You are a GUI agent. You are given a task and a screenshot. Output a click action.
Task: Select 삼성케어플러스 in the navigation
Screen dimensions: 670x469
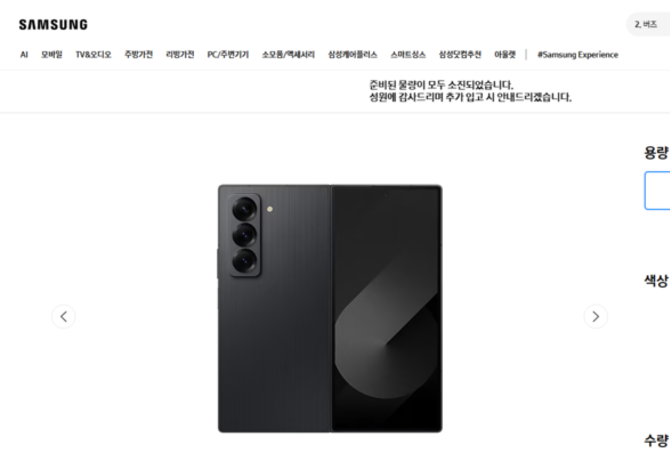353,55
